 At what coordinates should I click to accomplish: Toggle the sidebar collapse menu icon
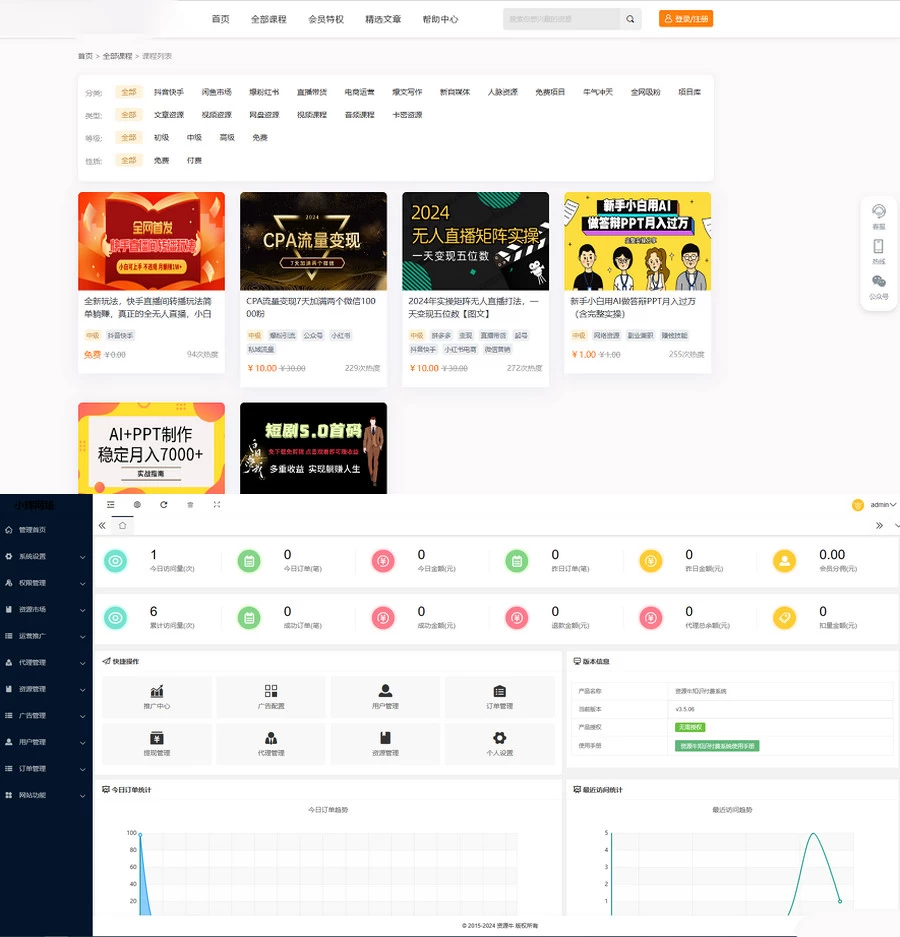(111, 505)
